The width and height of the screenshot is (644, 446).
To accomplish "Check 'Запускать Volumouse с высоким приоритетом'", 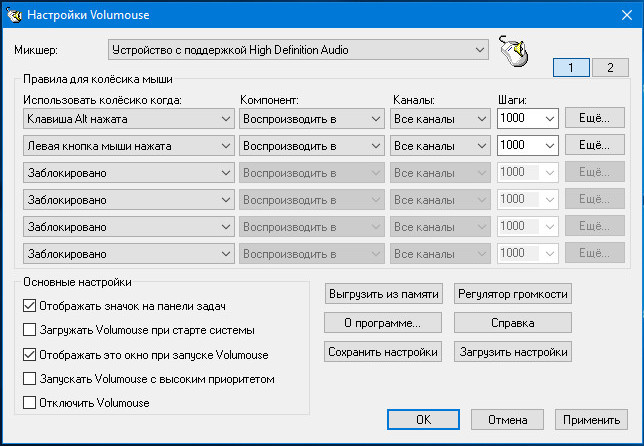I will [29, 379].
